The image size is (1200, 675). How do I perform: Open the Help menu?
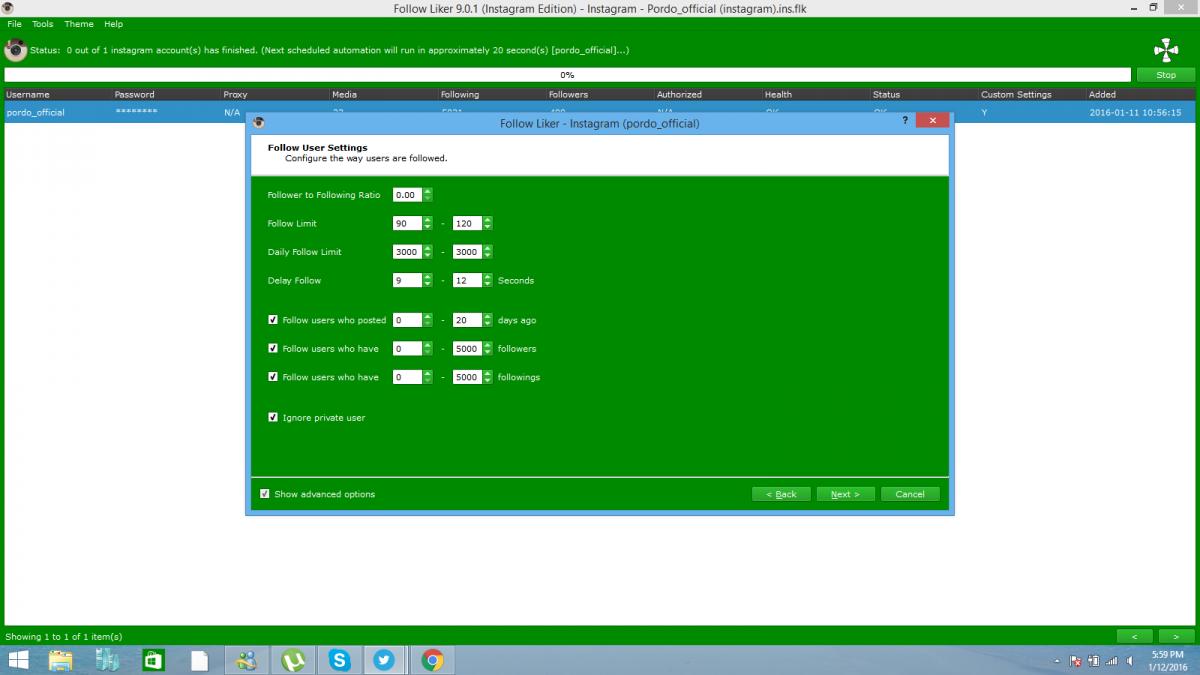tap(113, 24)
